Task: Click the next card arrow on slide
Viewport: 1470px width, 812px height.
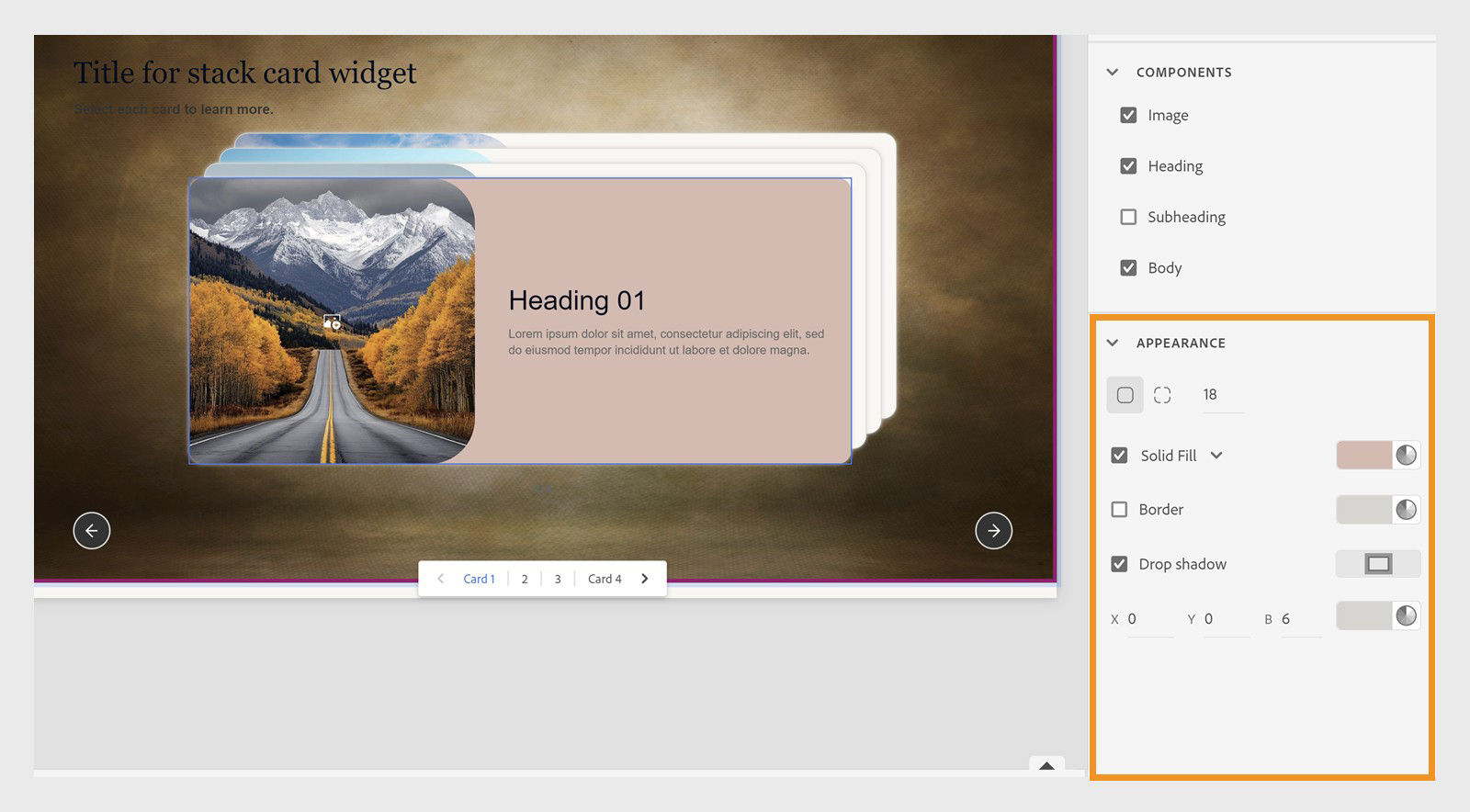Action: (x=993, y=530)
